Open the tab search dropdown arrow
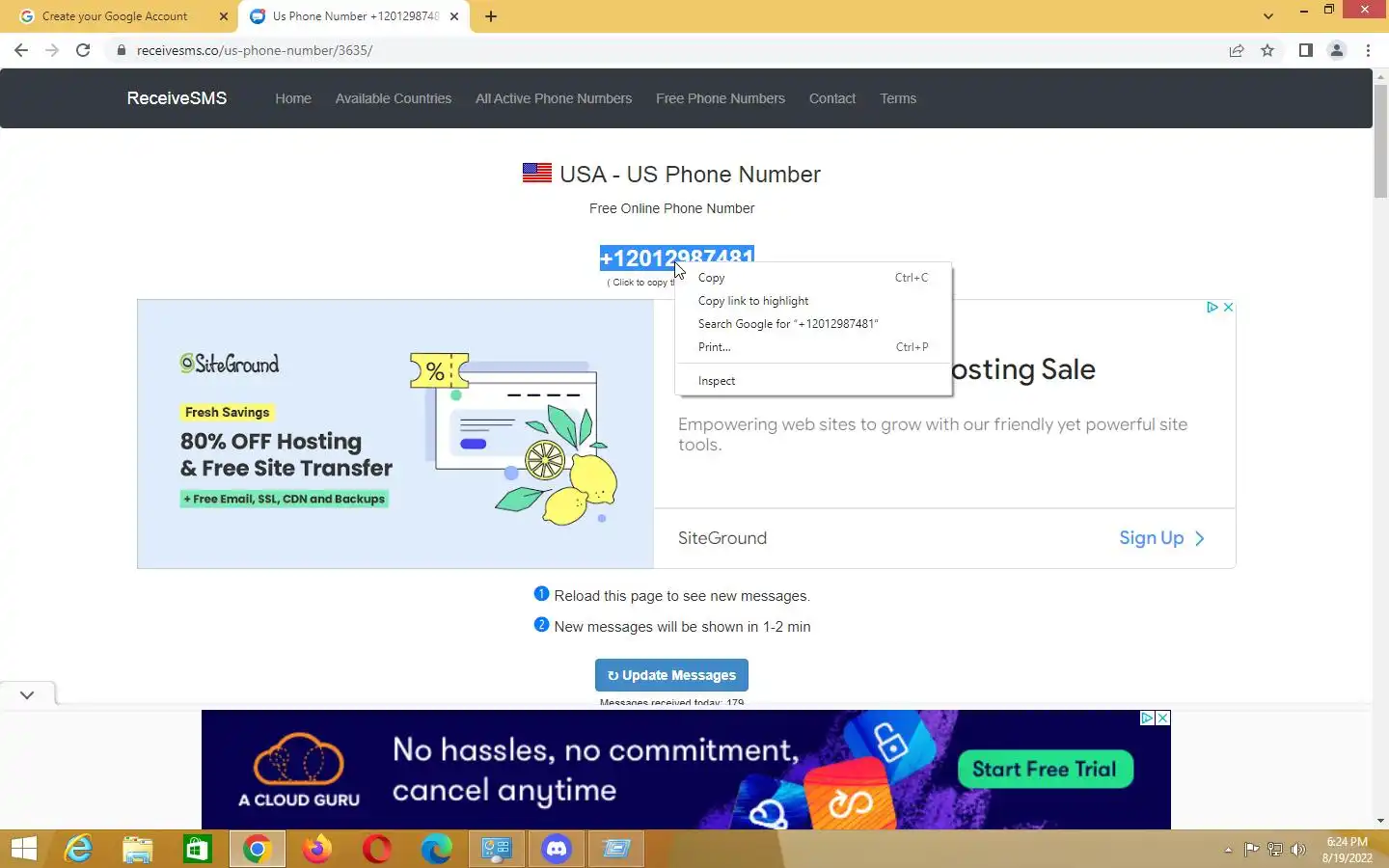Screen dimensions: 1389x868 (1268, 16)
